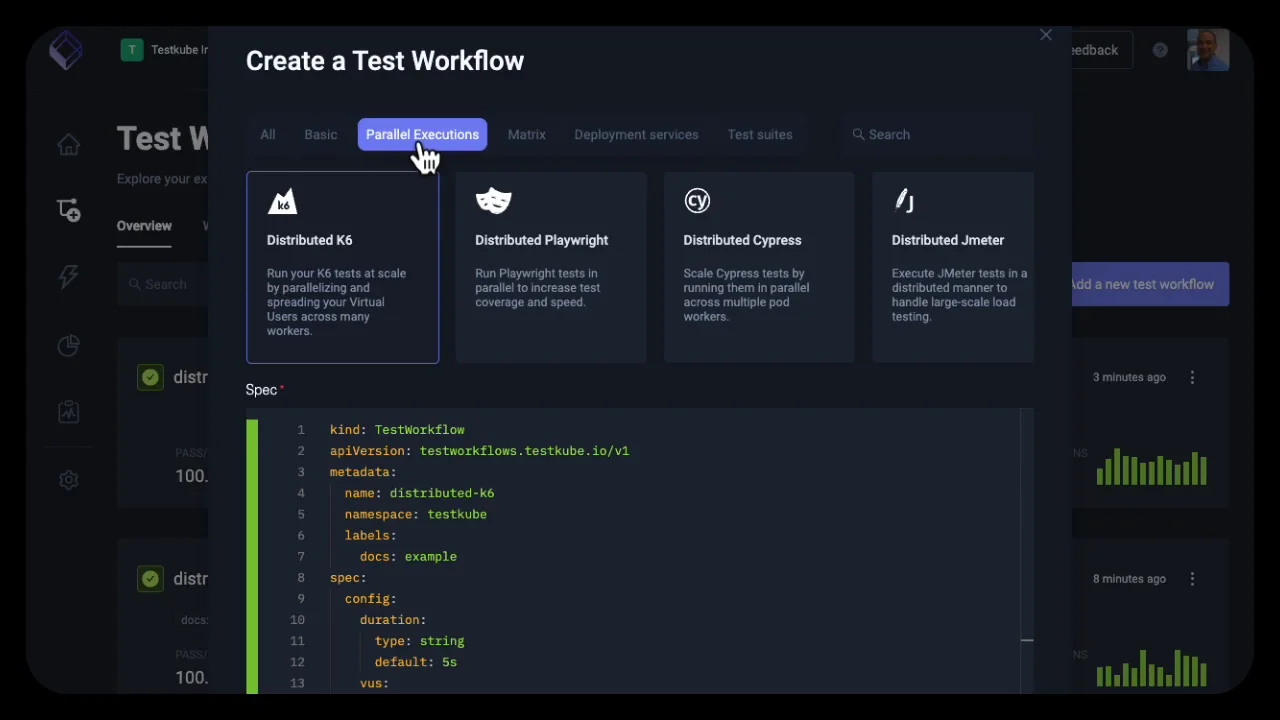This screenshot has height=720, width=1280.
Task: Click Add a new test workflow button
Action: tap(1150, 284)
